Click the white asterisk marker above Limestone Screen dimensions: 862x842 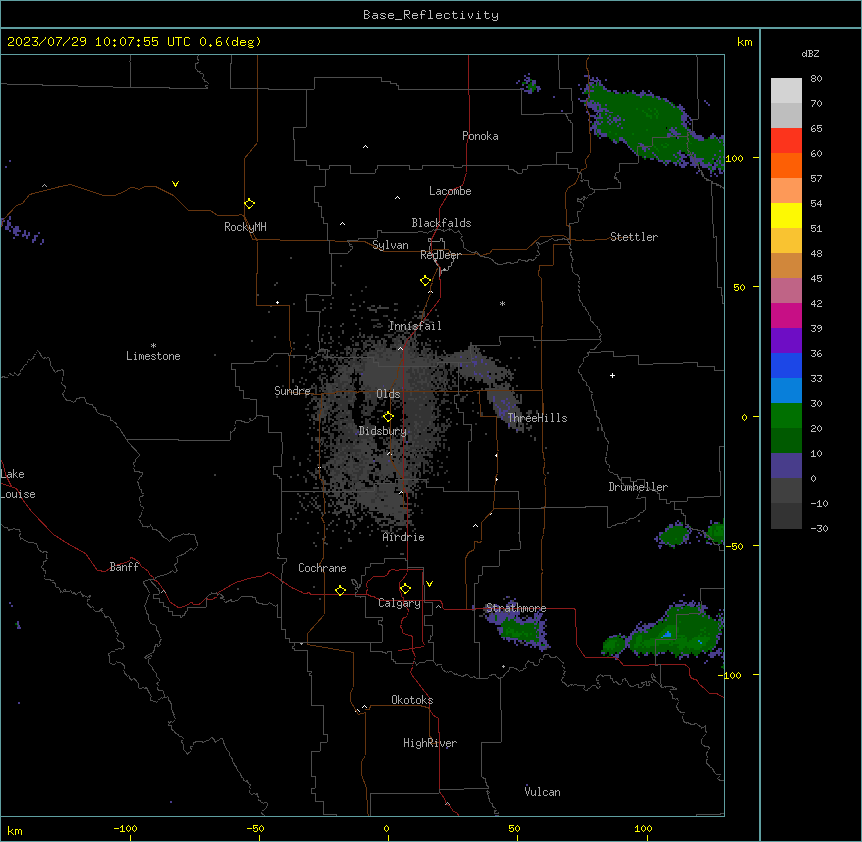pos(153,346)
